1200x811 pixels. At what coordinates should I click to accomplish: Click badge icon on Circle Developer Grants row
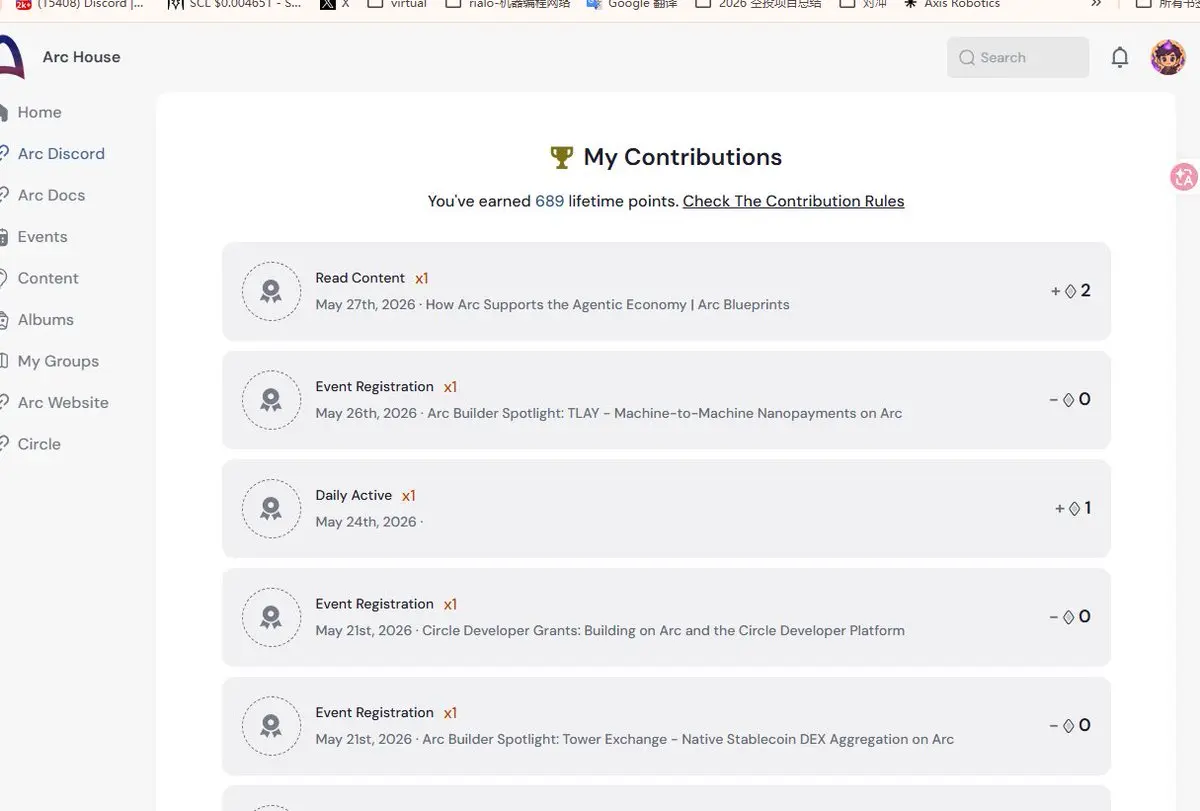271,617
